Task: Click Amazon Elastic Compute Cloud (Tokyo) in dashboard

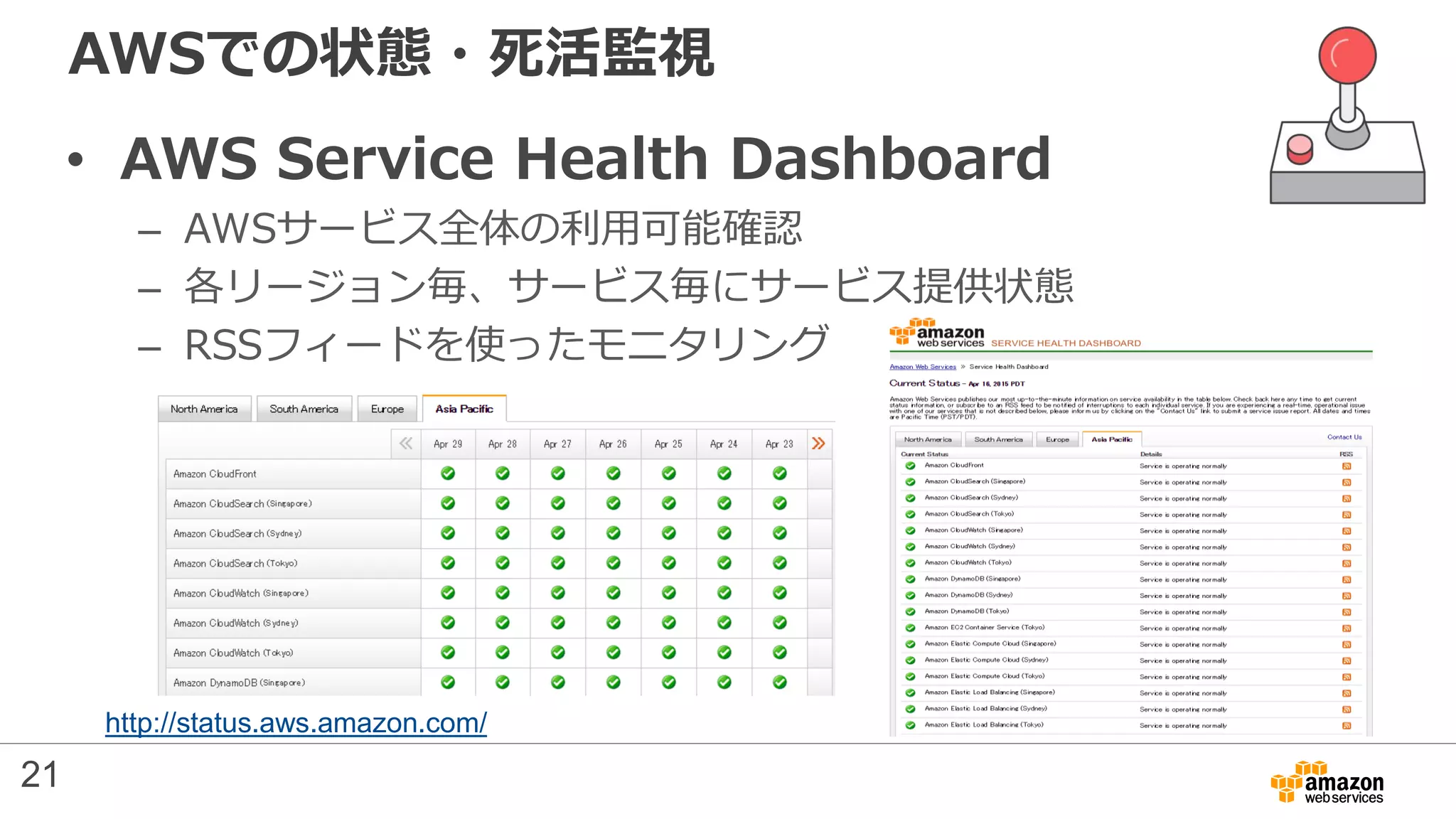Action: pyautogui.click(x=985, y=676)
